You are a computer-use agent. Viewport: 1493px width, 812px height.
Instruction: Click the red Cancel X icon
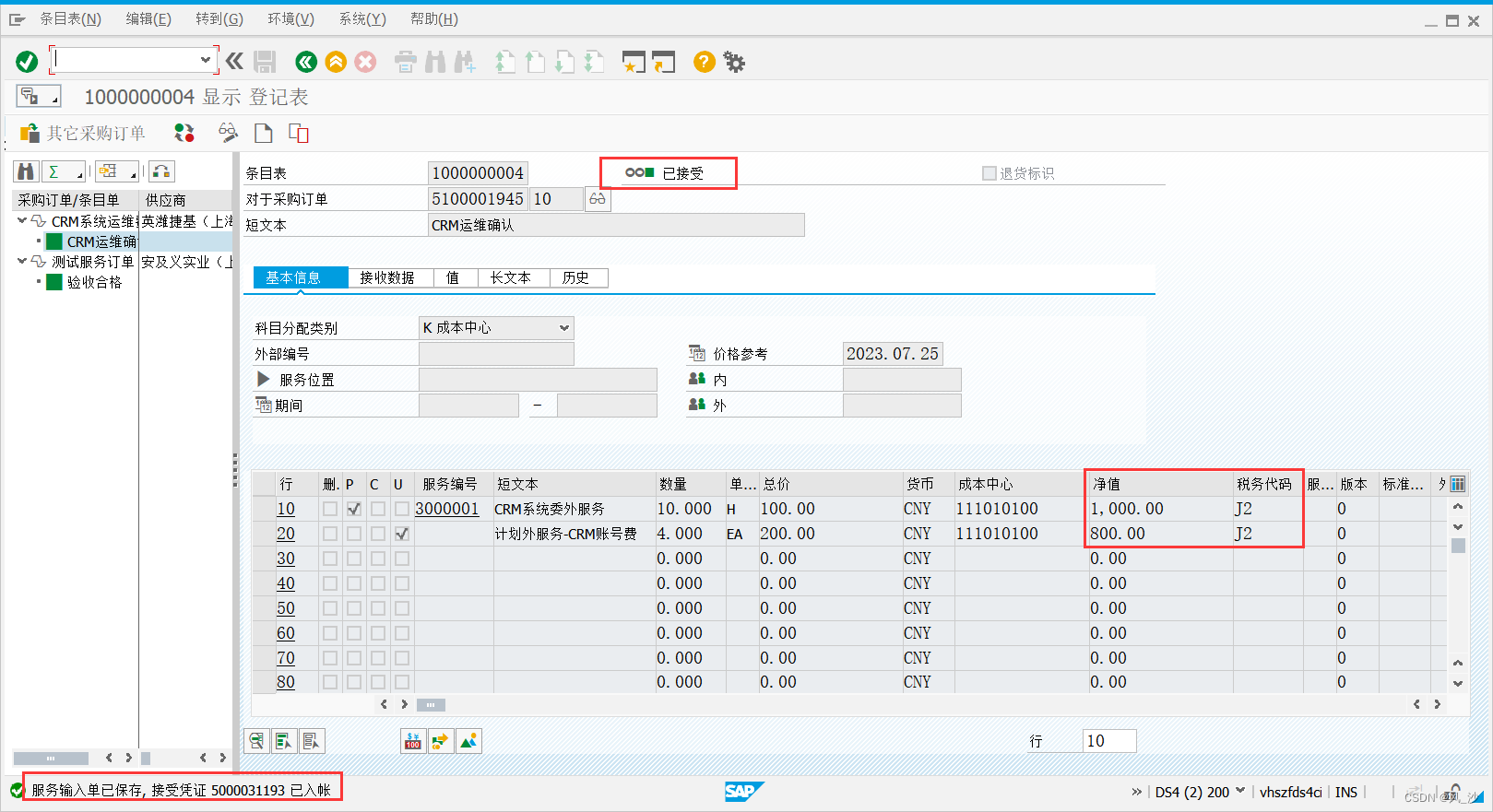tap(365, 62)
